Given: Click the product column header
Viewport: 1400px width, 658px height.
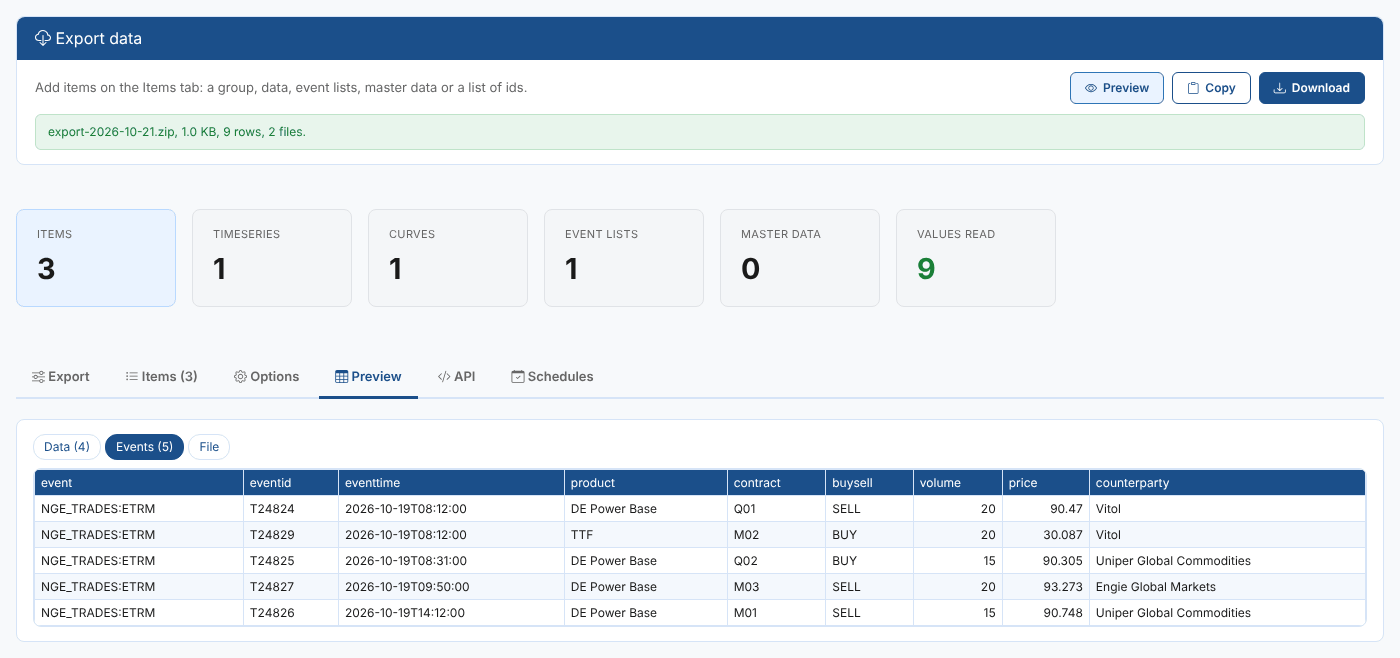Looking at the screenshot, I should pyautogui.click(x=646, y=483).
